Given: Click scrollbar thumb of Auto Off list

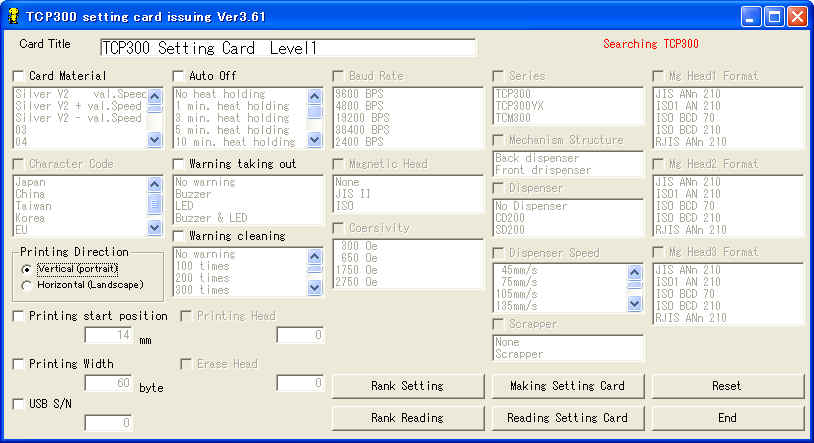Looking at the screenshot, I should click(314, 111).
